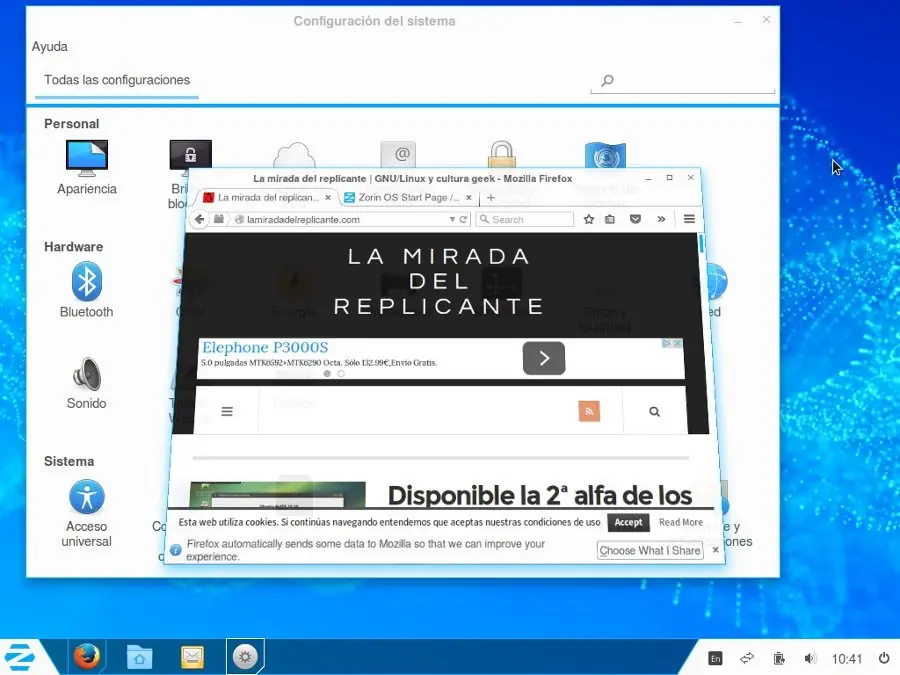Open Elephone P3000S ad link

tap(265, 347)
